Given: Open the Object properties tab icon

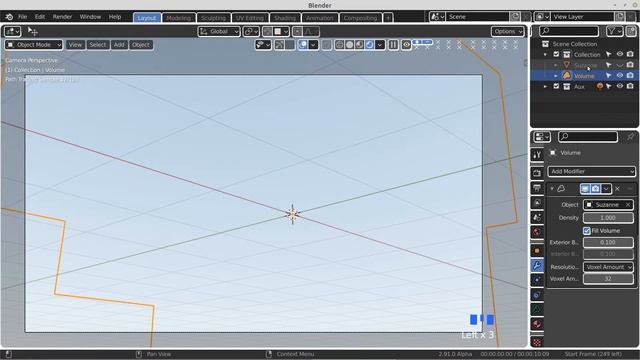Looking at the screenshot, I should click(537, 251).
